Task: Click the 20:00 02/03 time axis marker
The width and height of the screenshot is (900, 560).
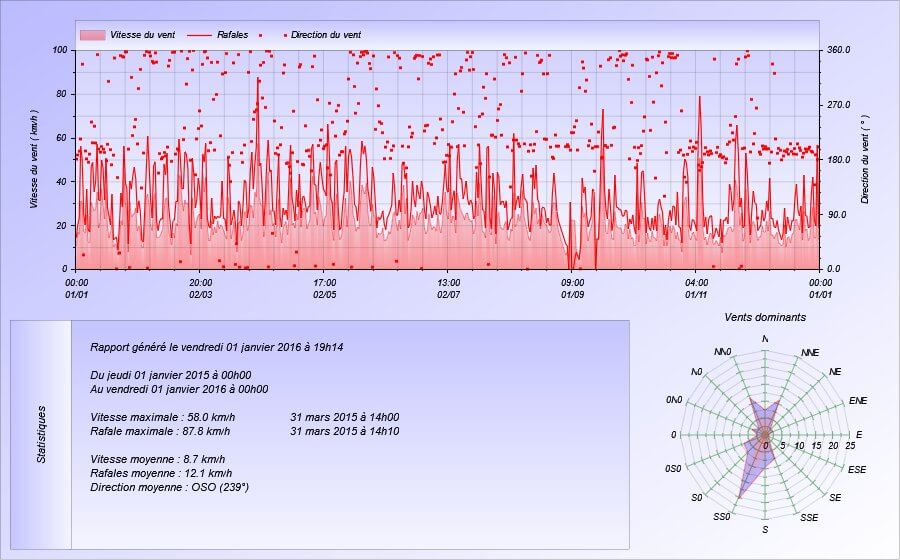Action: coord(200,288)
